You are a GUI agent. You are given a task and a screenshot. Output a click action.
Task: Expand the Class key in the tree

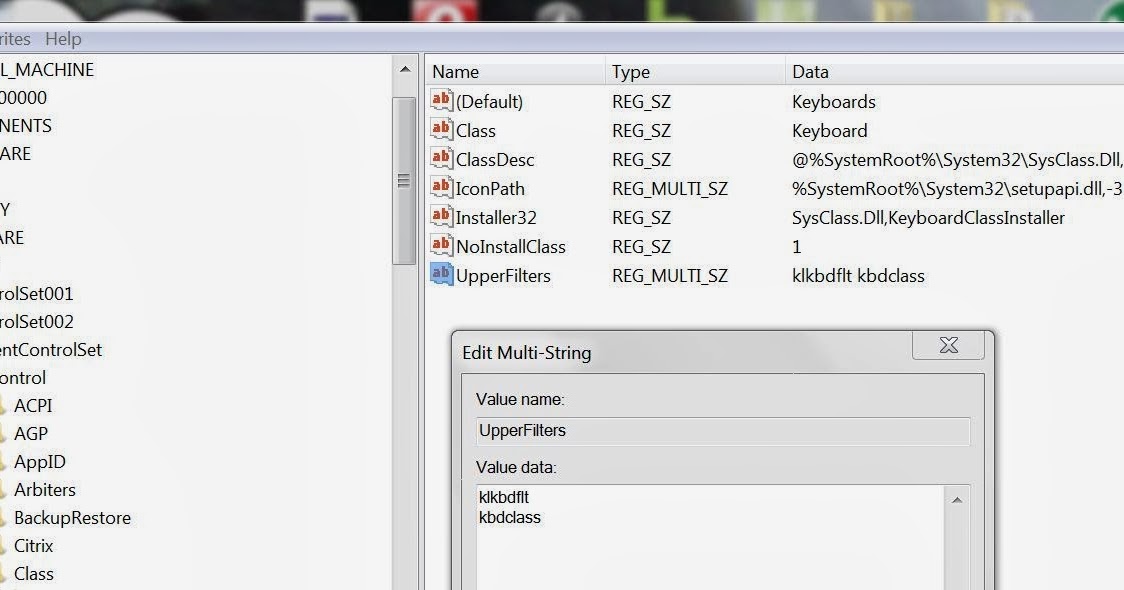(x=36, y=573)
